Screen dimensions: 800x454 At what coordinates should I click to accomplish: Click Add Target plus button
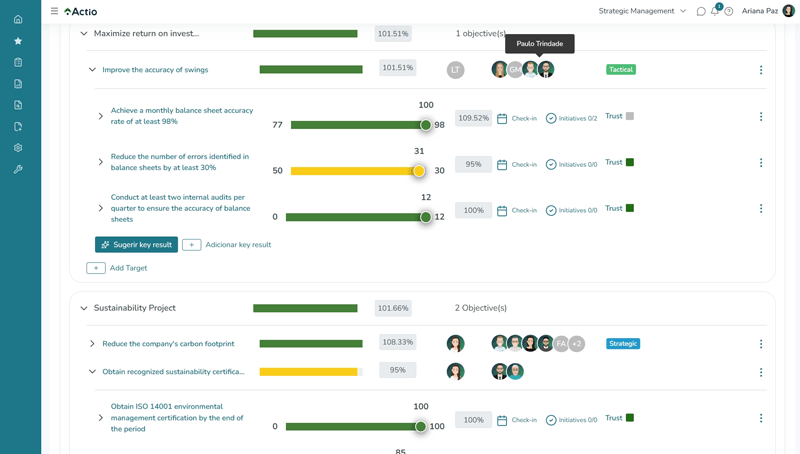95,268
